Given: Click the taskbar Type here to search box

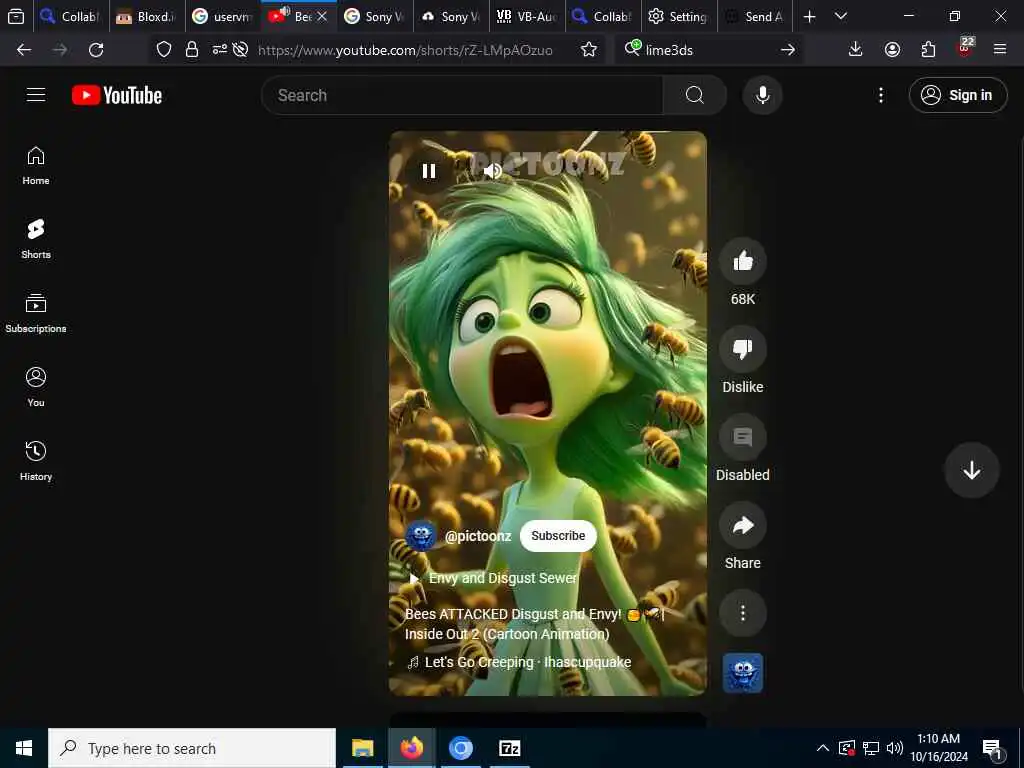Looking at the screenshot, I should point(192,748).
